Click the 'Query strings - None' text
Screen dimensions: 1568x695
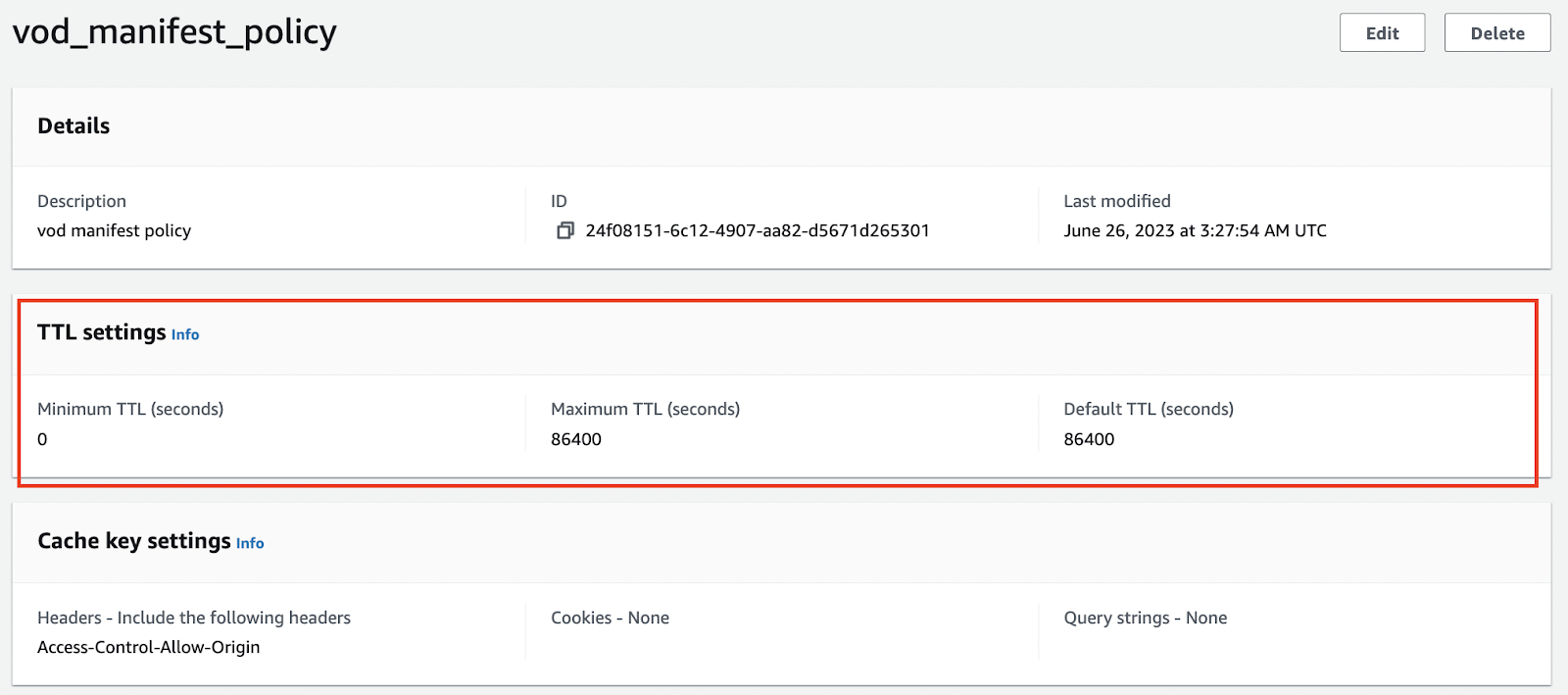click(1145, 618)
